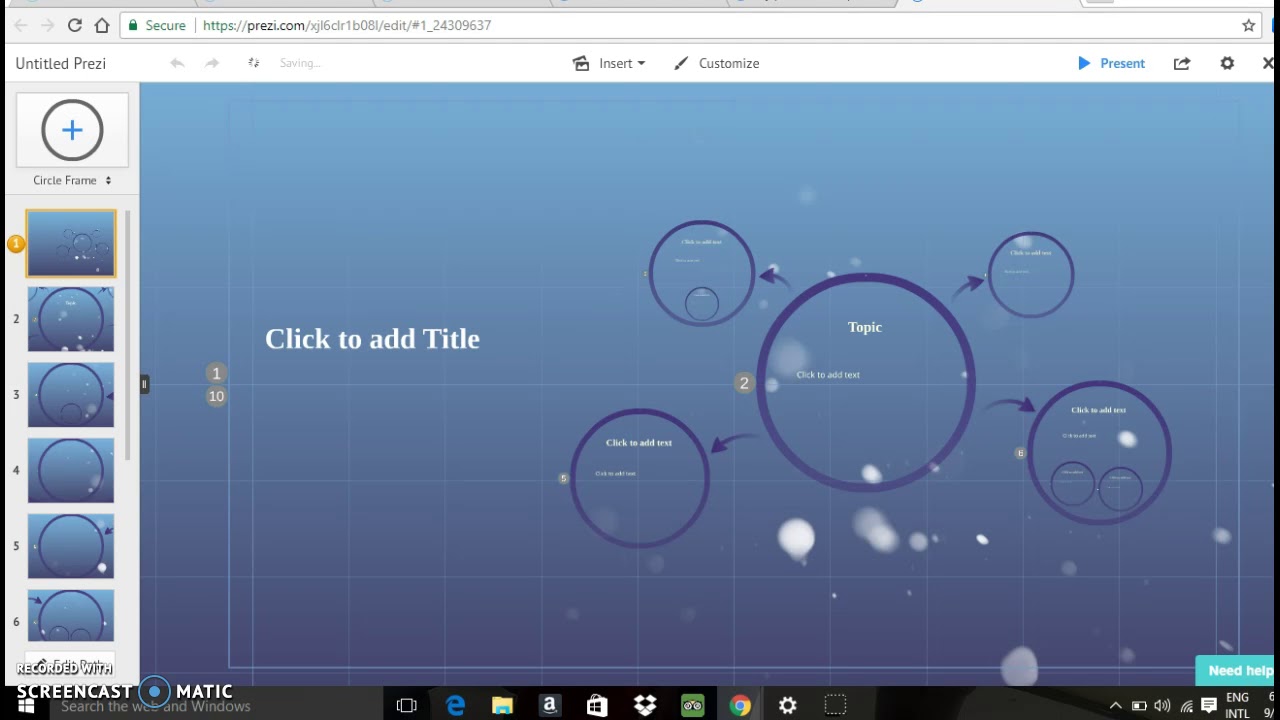Select the top-right small circle frame
This screenshot has height=720, width=1280.
click(1031, 275)
